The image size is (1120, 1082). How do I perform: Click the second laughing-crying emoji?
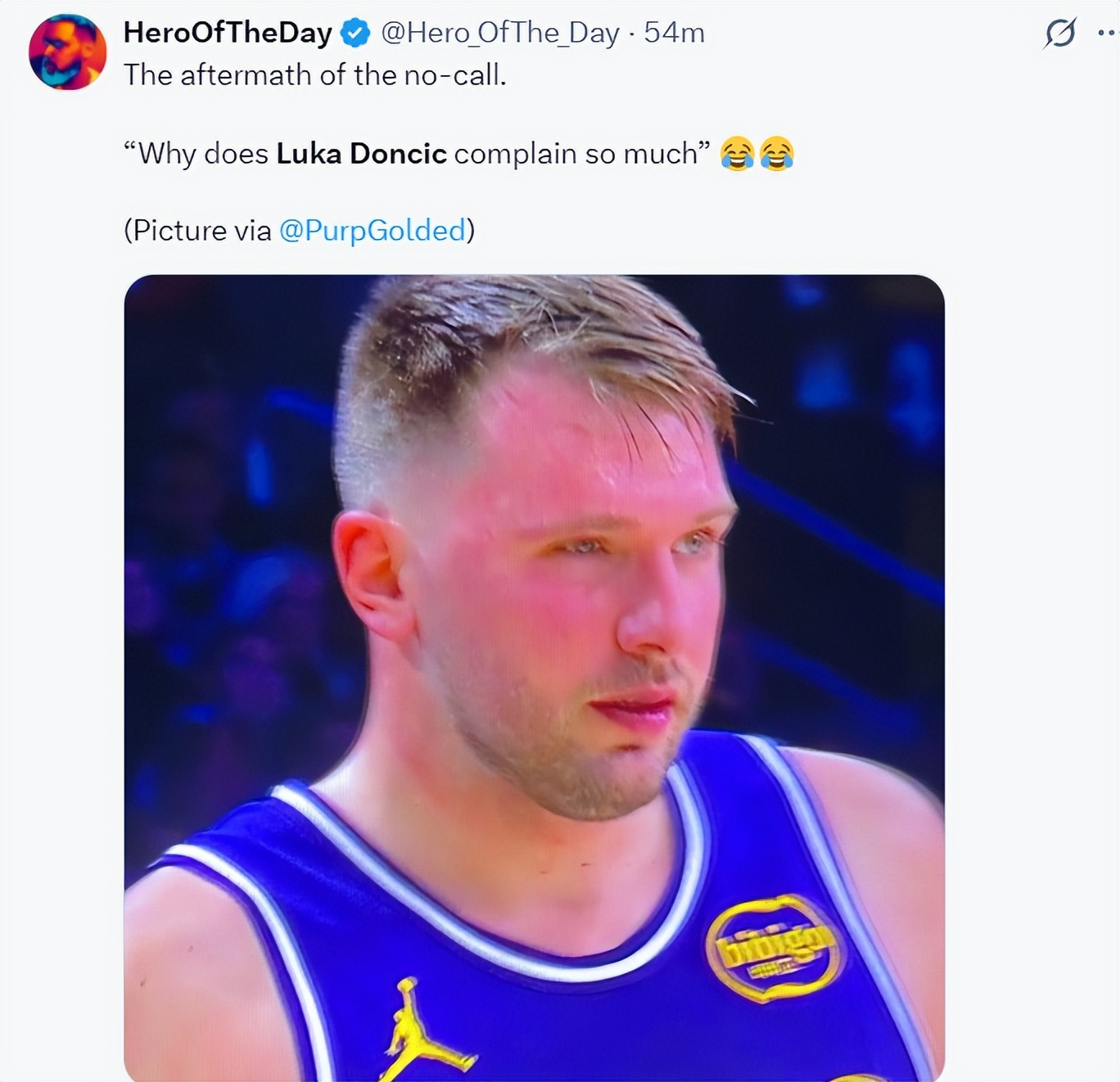[x=776, y=153]
